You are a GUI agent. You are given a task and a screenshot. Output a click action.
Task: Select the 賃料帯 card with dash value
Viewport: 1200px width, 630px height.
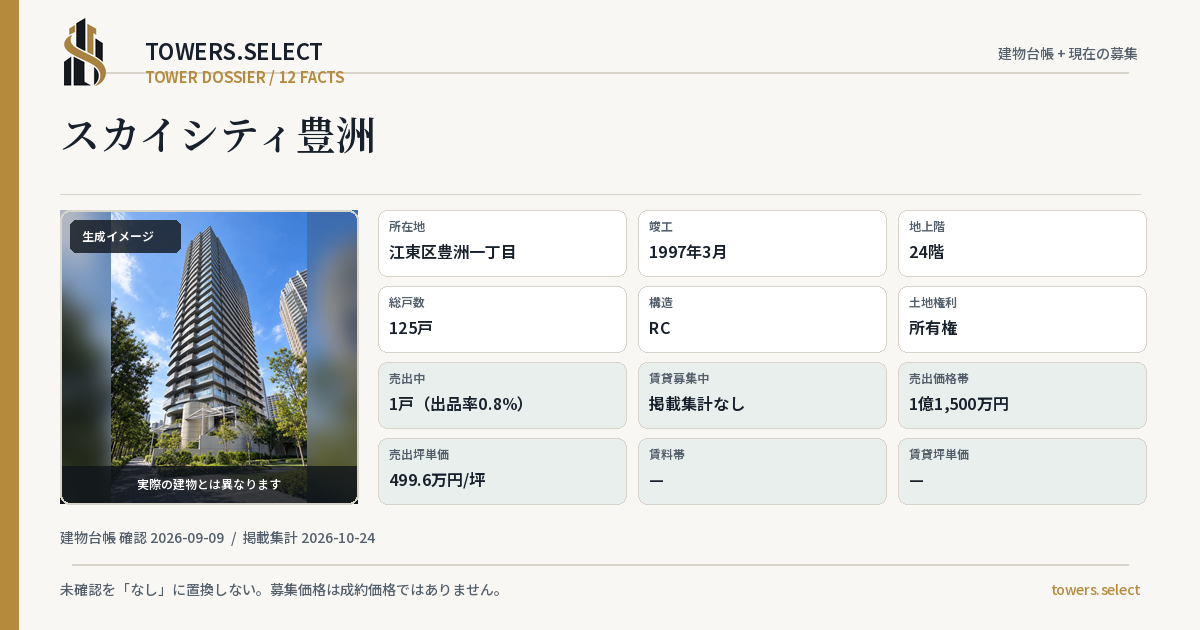click(x=762, y=471)
